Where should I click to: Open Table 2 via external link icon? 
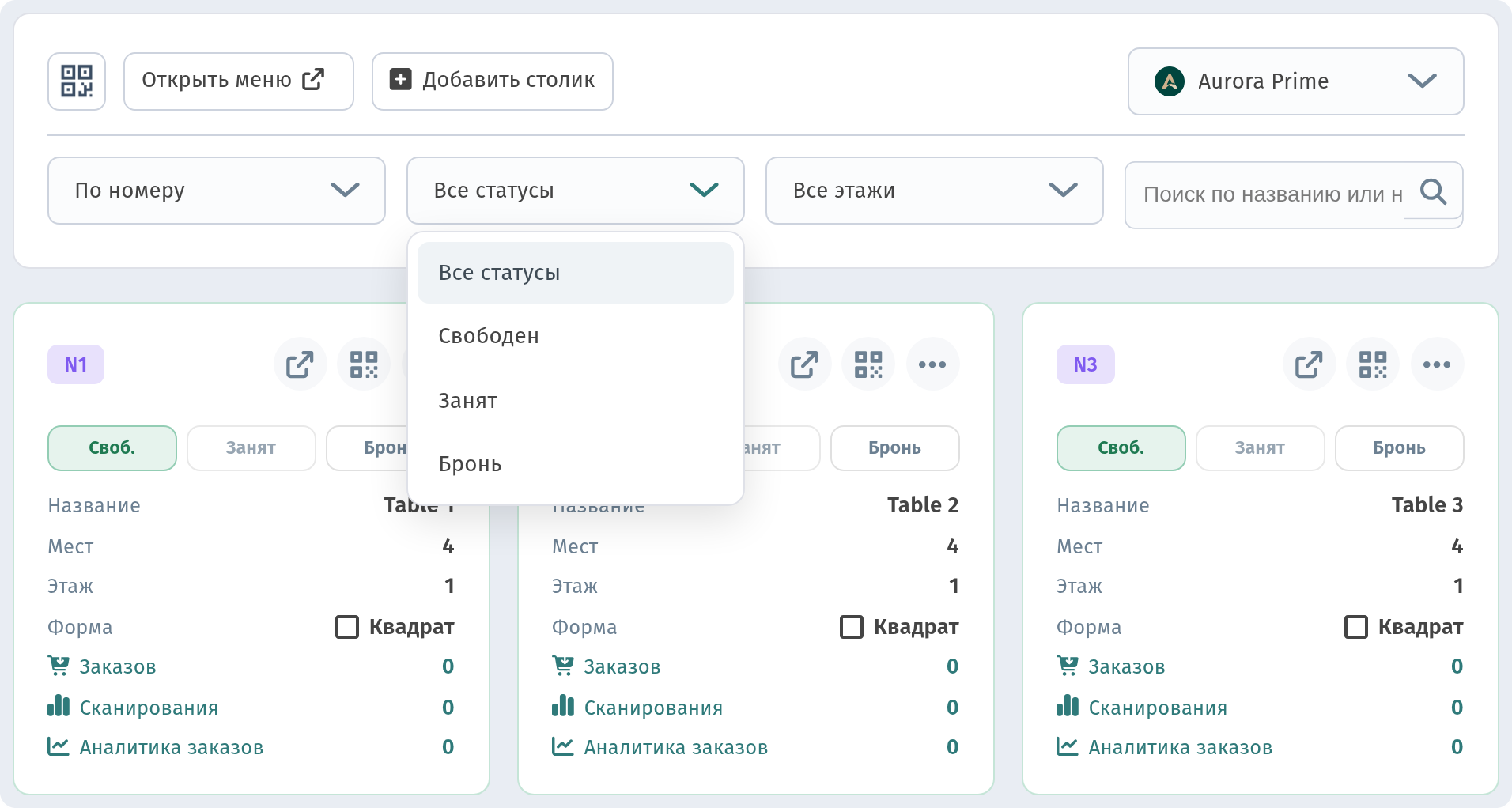(804, 364)
